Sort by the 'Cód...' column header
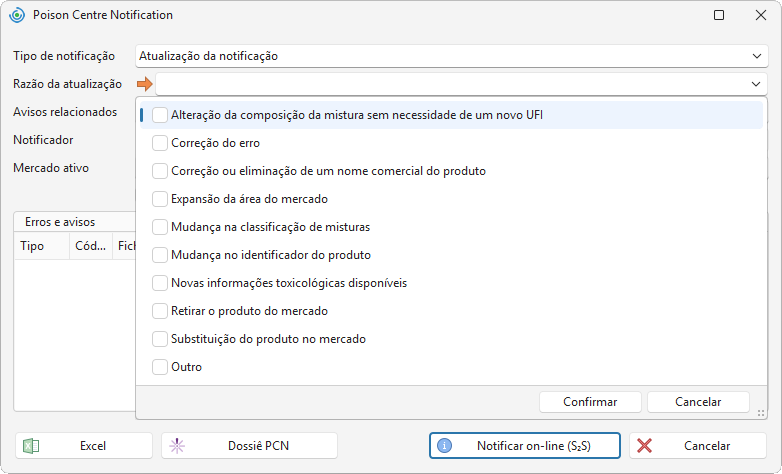Screen dimensions: 782x474 91,246
